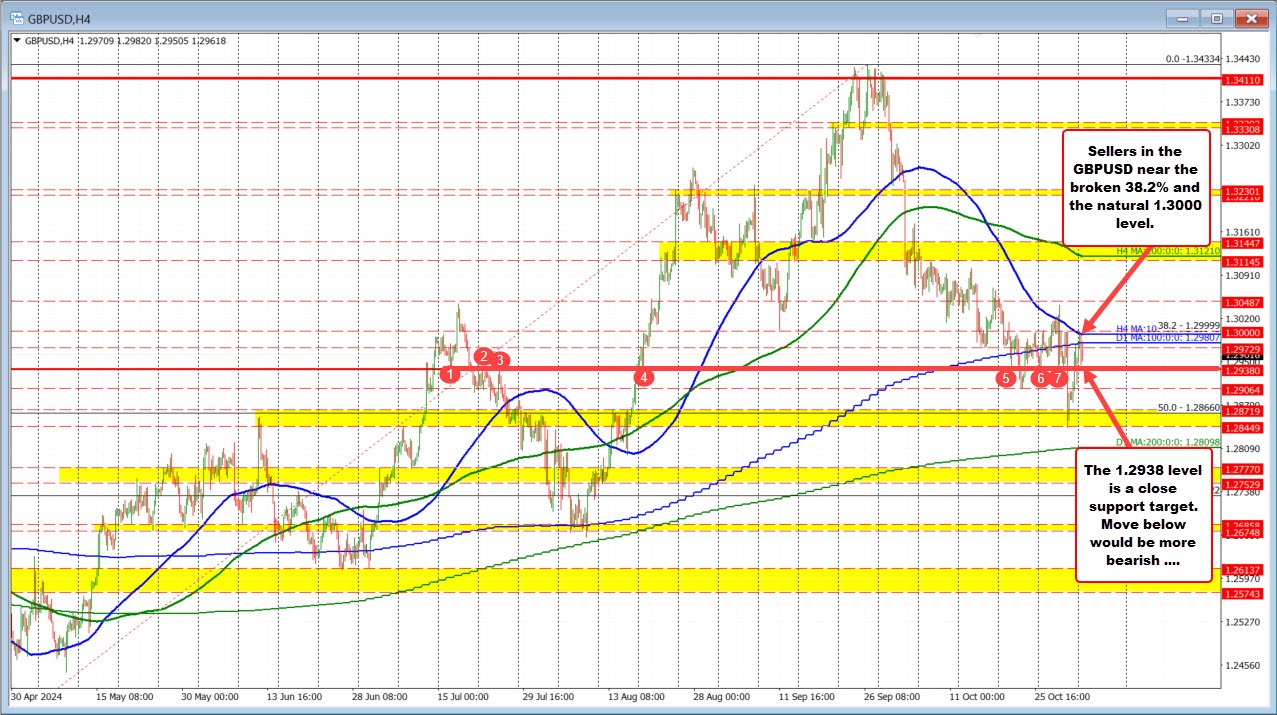Click the GBPUSD chart icon in the title bar

coord(17,17)
